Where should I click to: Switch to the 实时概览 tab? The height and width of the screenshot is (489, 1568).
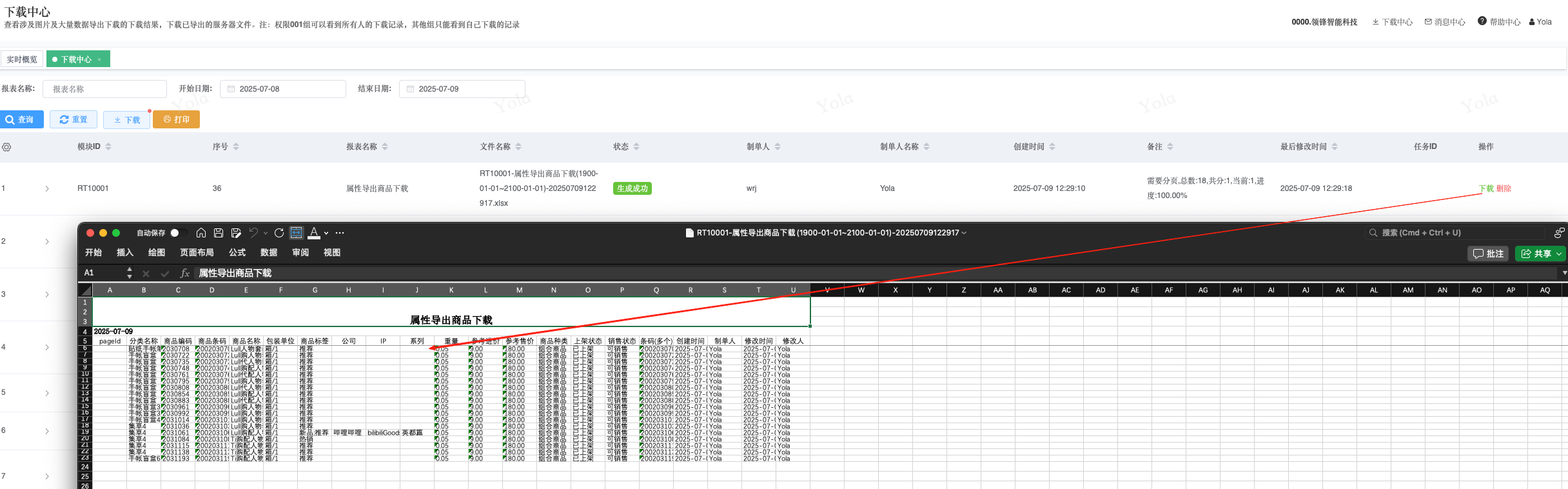coord(22,59)
